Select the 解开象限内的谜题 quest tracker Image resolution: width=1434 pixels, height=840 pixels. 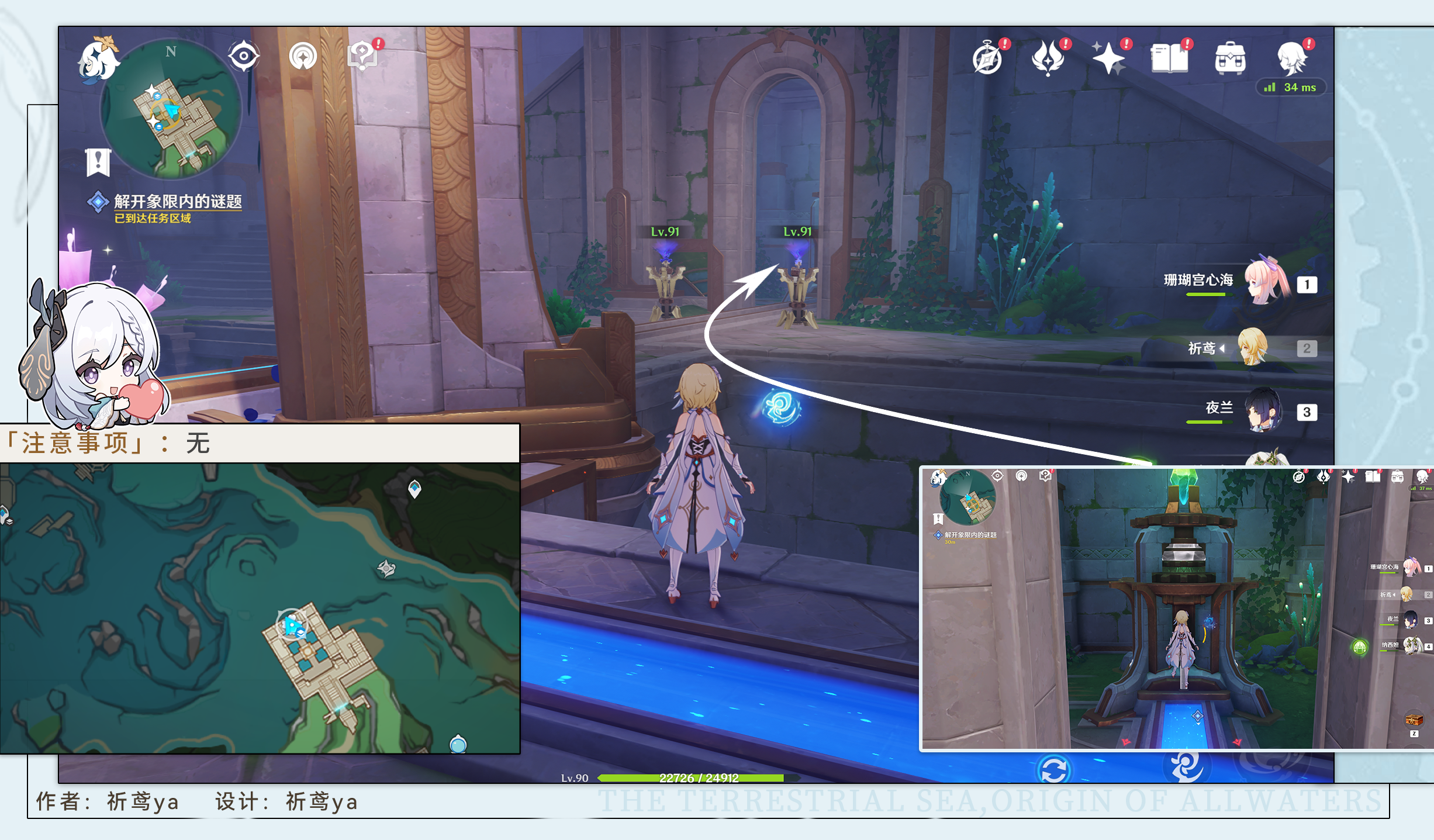(x=165, y=208)
